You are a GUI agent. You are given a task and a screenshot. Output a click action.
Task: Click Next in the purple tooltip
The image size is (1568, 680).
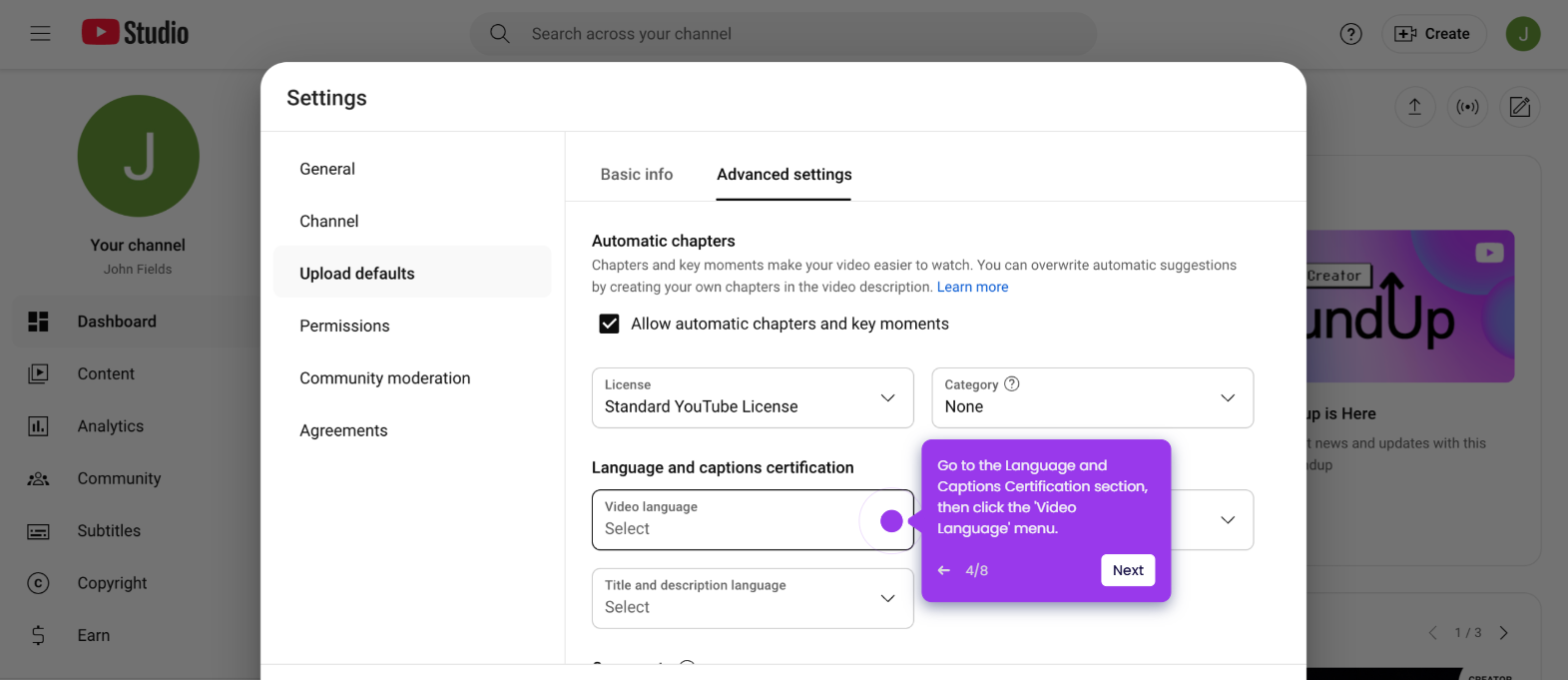point(1128,570)
